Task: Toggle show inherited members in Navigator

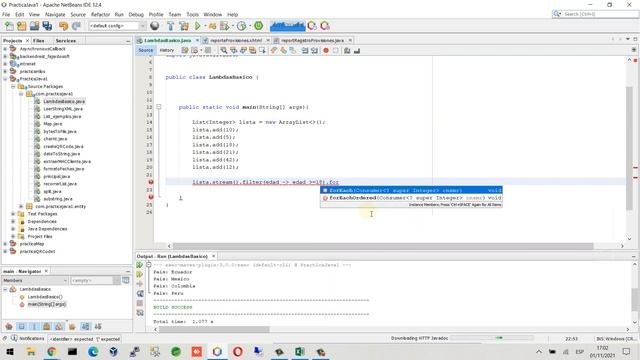Action: 9,327
